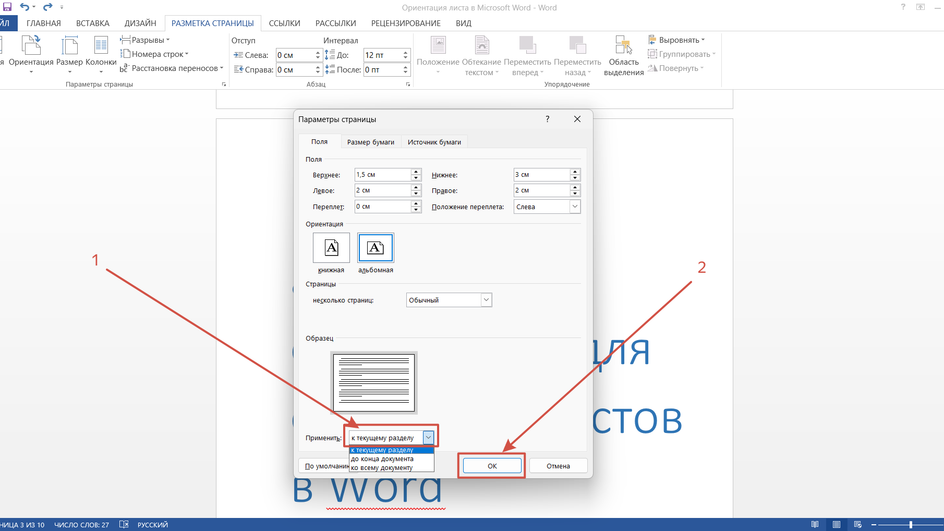
Task: Open the несколько страниц dropdown
Action: coord(449,300)
